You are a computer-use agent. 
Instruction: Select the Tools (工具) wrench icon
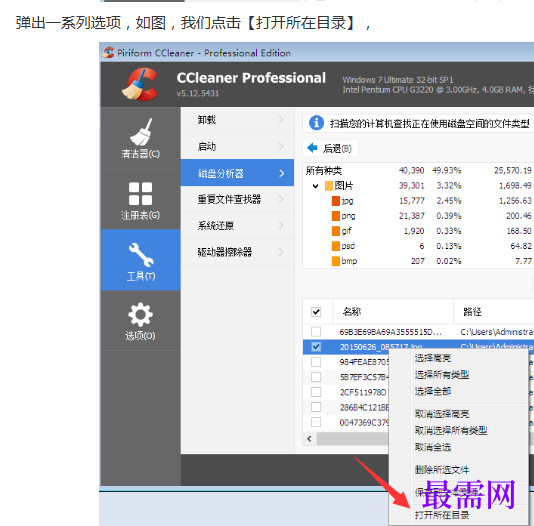(x=141, y=254)
